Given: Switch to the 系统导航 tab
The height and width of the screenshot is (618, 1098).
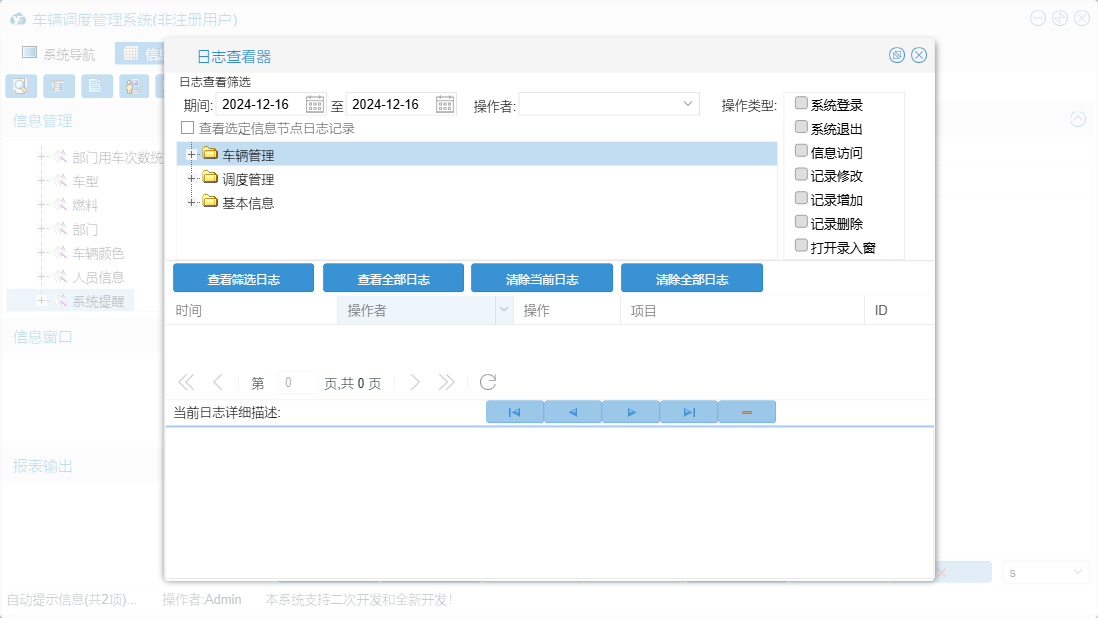Looking at the screenshot, I should click(60, 54).
